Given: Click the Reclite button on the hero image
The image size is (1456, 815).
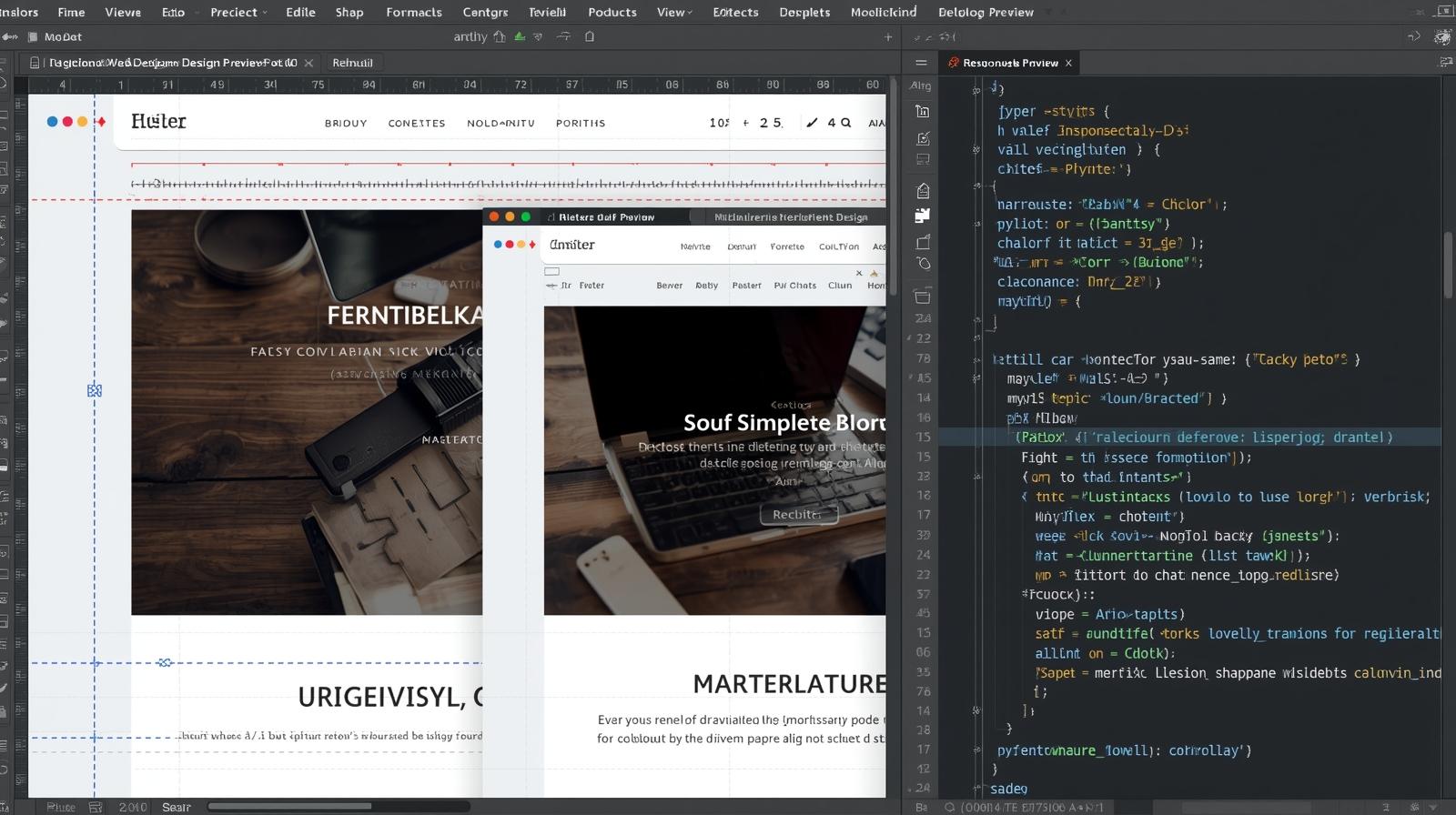Looking at the screenshot, I should 797,515.
